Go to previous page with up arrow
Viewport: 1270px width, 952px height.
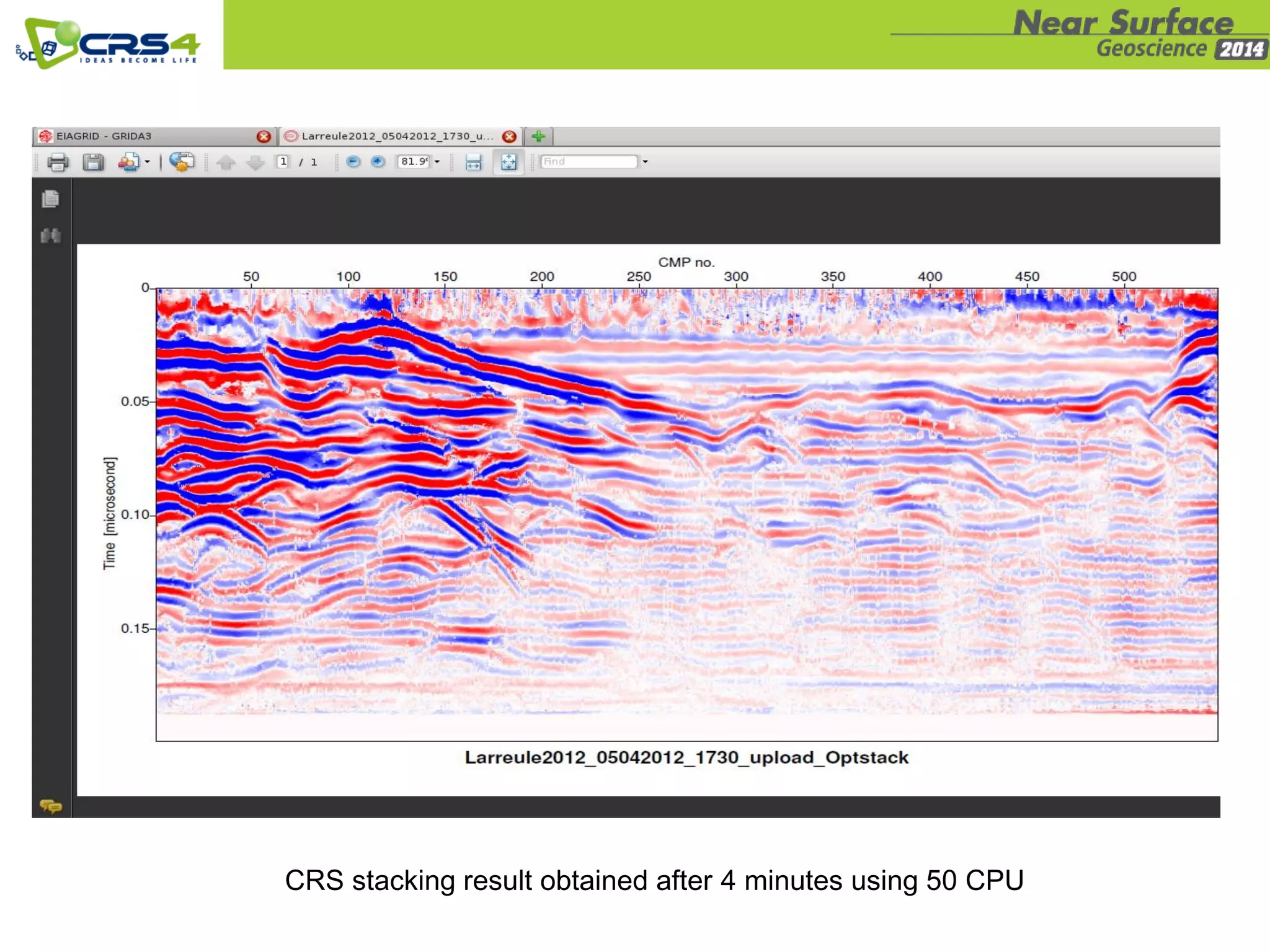tap(226, 162)
